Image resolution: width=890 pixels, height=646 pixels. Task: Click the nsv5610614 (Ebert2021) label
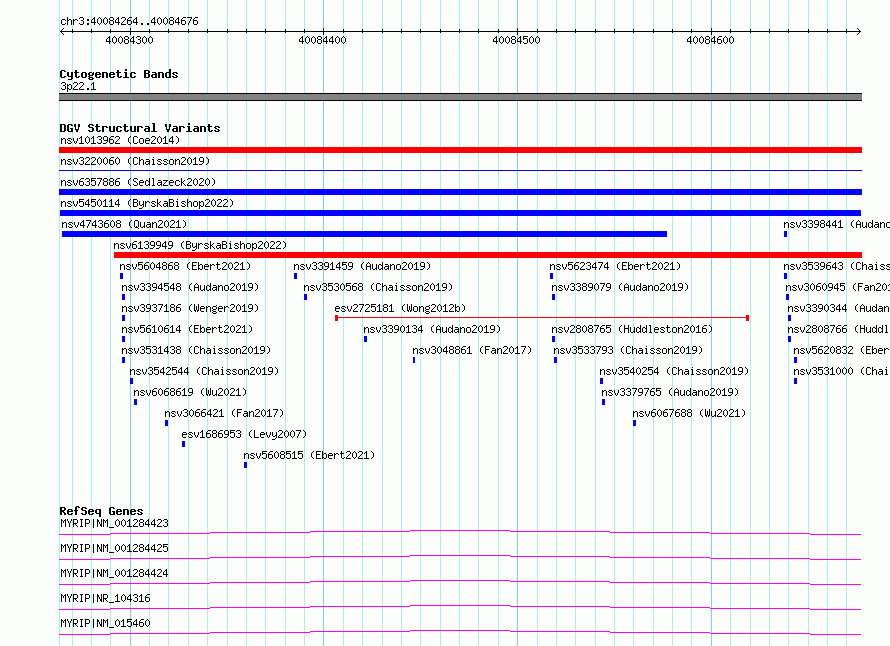coord(187,329)
